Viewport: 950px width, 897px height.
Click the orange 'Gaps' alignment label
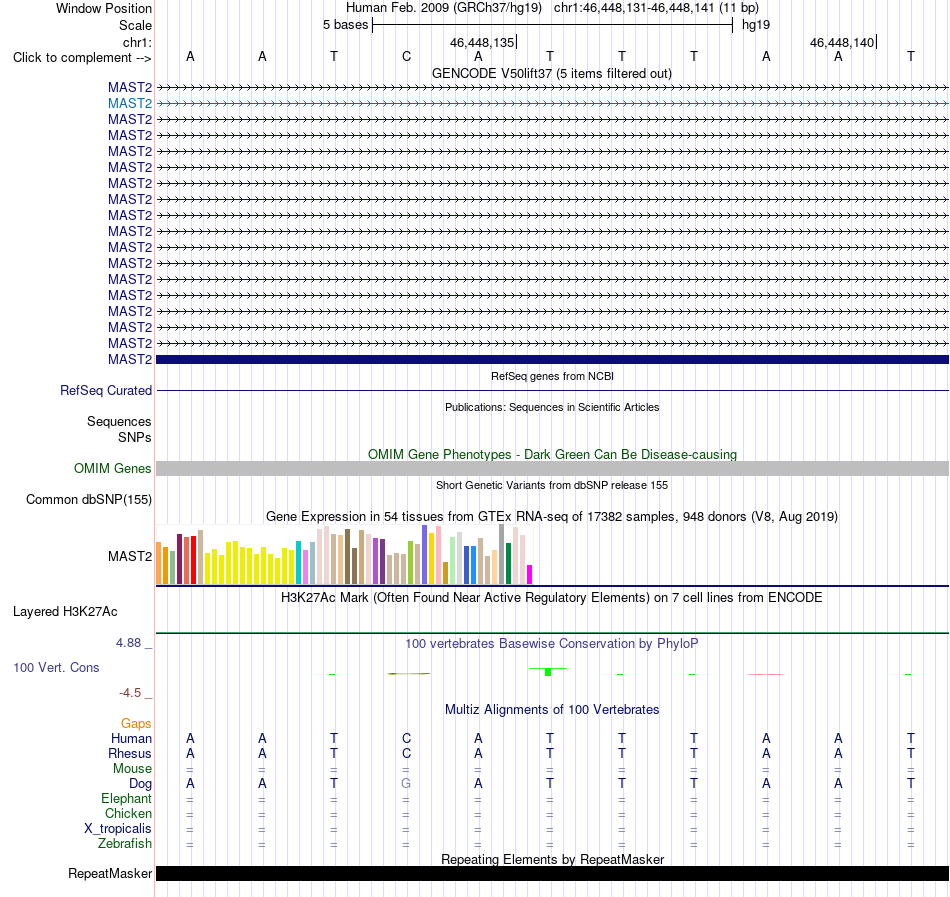click(x=136, y=724)
